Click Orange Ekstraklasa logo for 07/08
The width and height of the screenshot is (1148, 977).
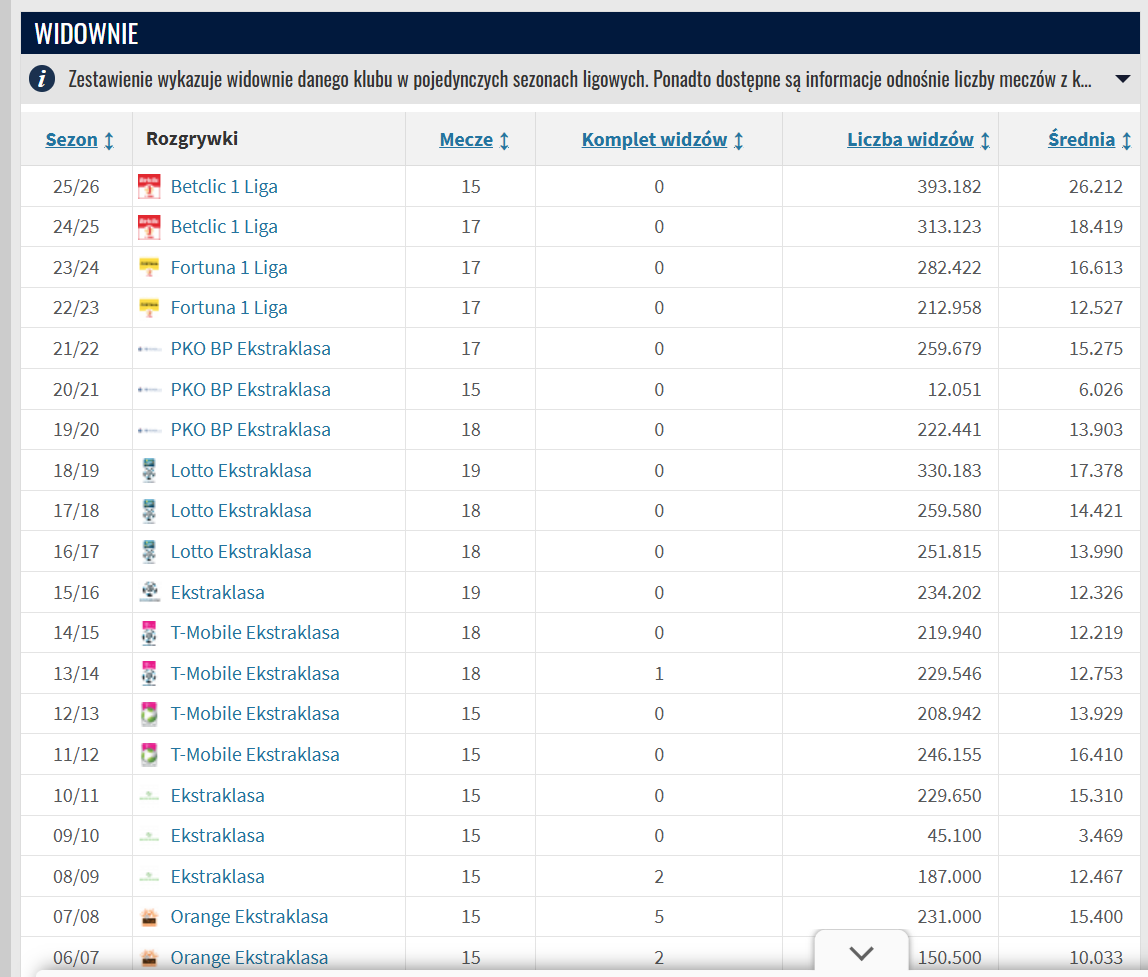(149, 917)
